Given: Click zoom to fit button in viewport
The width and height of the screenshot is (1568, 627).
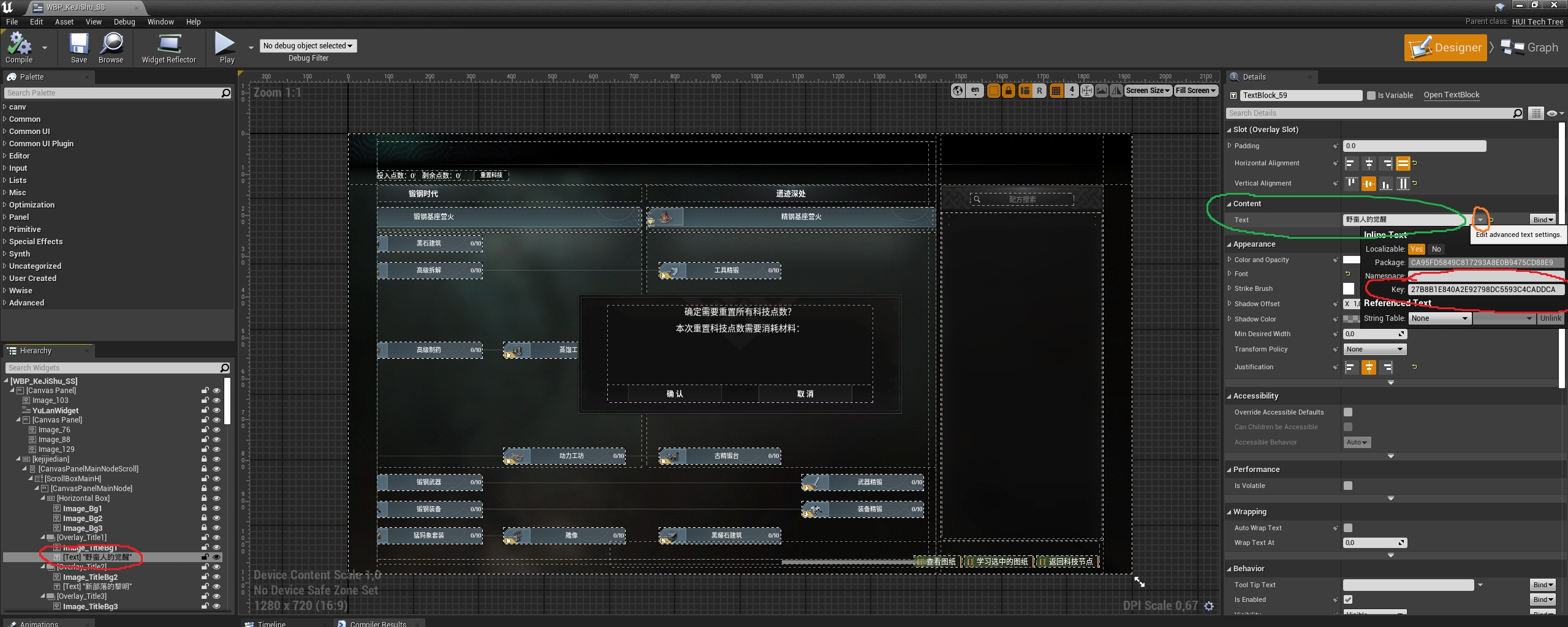Looking at the screenshot, I should tap(1087, 91).
